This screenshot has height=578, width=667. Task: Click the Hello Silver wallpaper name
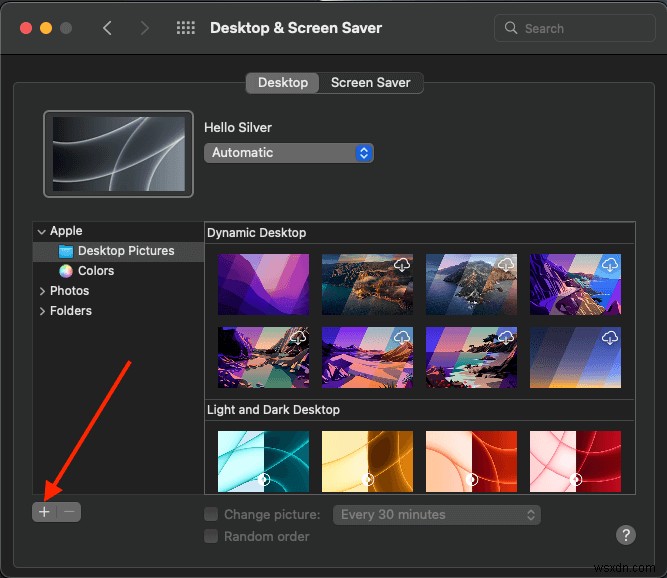238,128
